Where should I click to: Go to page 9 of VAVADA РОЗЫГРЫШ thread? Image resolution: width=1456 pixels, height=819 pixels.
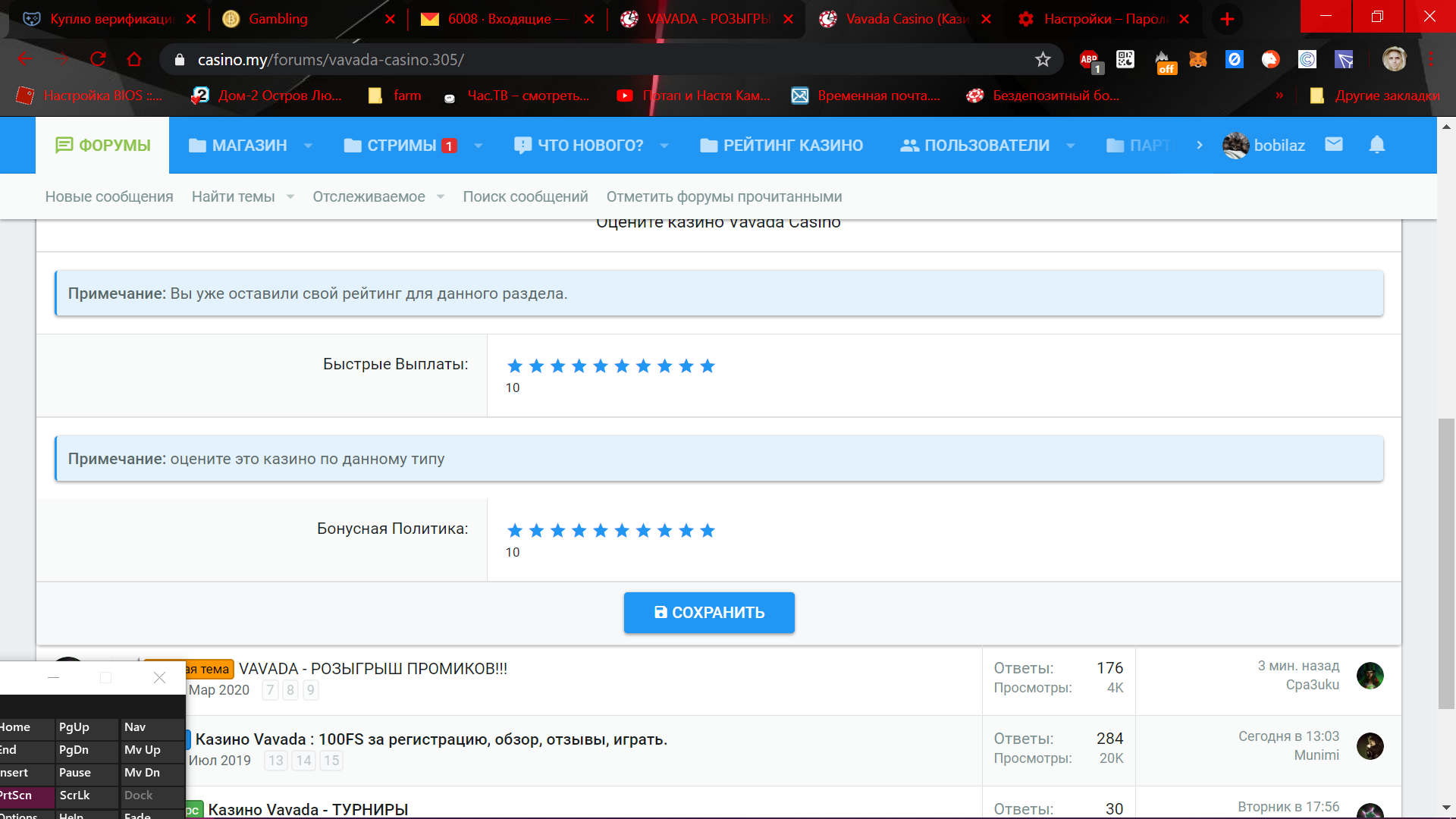pos(310,690)
